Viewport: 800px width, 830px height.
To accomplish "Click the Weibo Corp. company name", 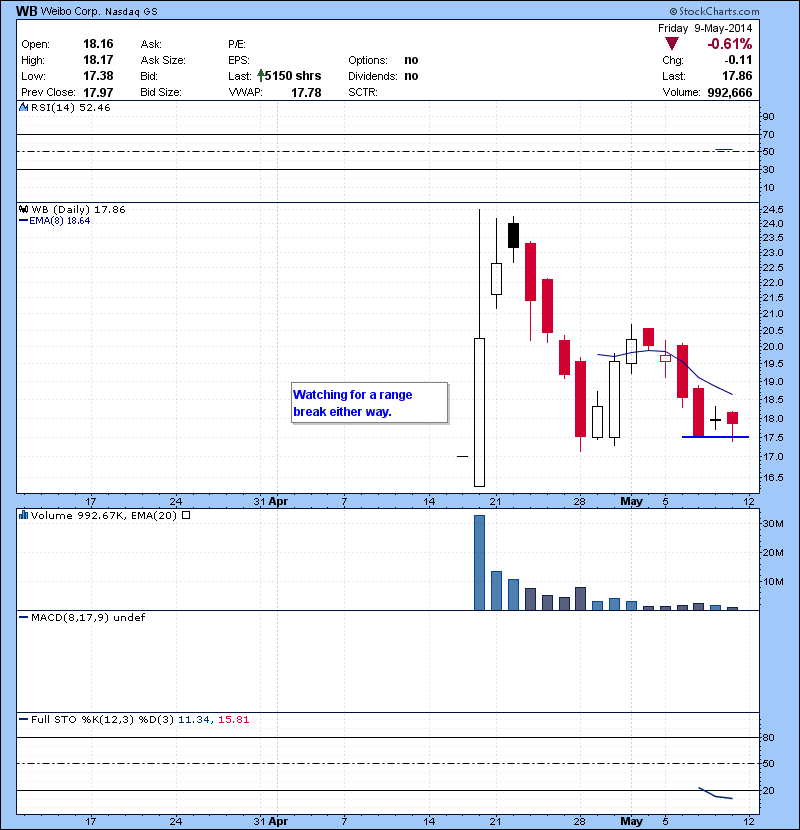I will click(71, 12).
